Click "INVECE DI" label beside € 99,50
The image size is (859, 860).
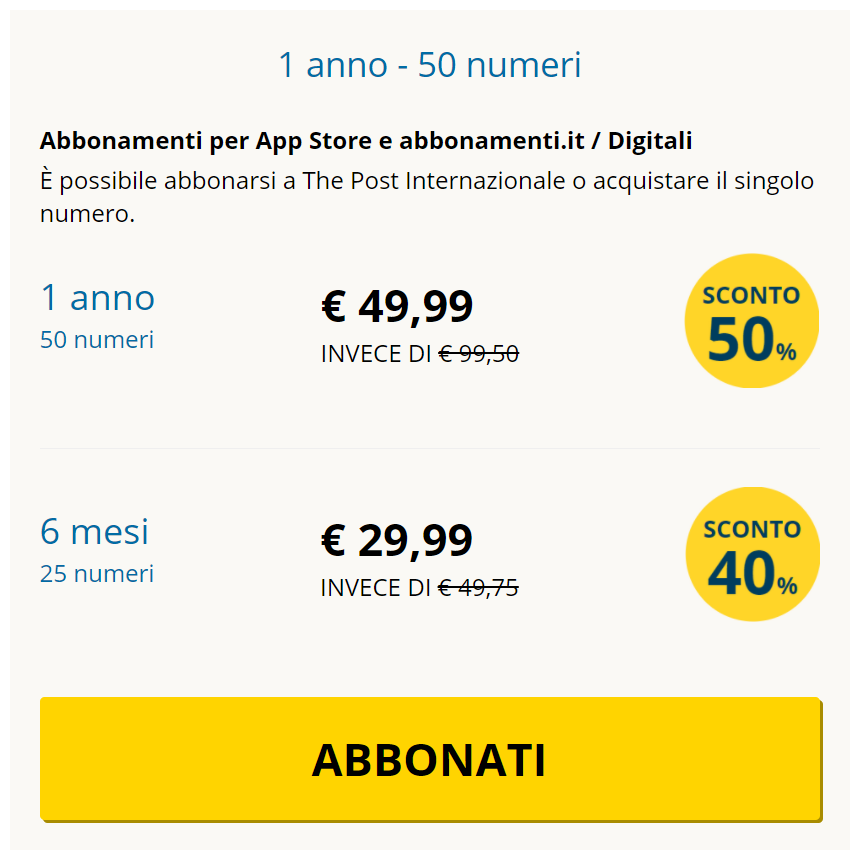pos(376,354)
